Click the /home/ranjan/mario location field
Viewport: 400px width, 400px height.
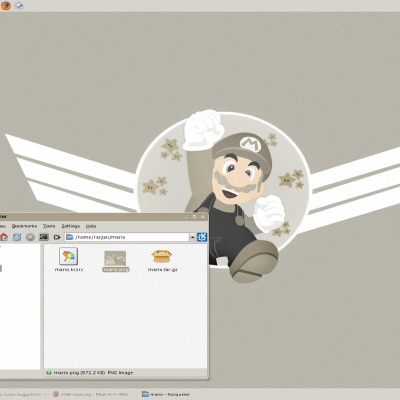(127, 237)
